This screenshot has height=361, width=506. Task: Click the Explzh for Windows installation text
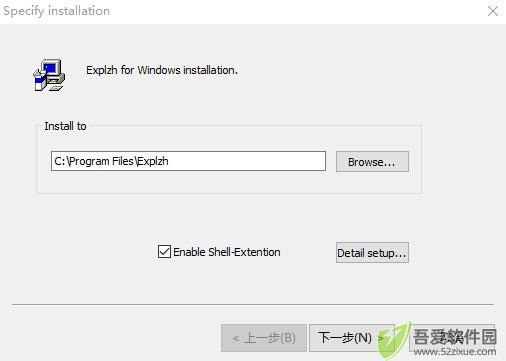click(162, 70)
